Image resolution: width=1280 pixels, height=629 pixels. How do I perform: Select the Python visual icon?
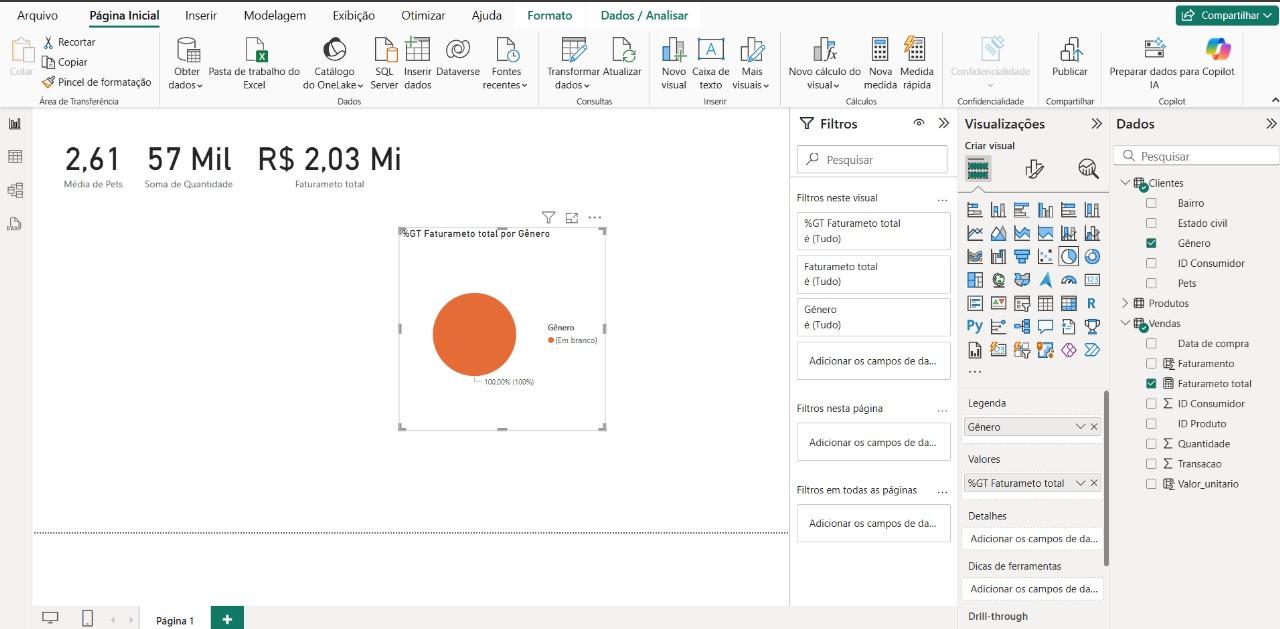coord(975,326)
